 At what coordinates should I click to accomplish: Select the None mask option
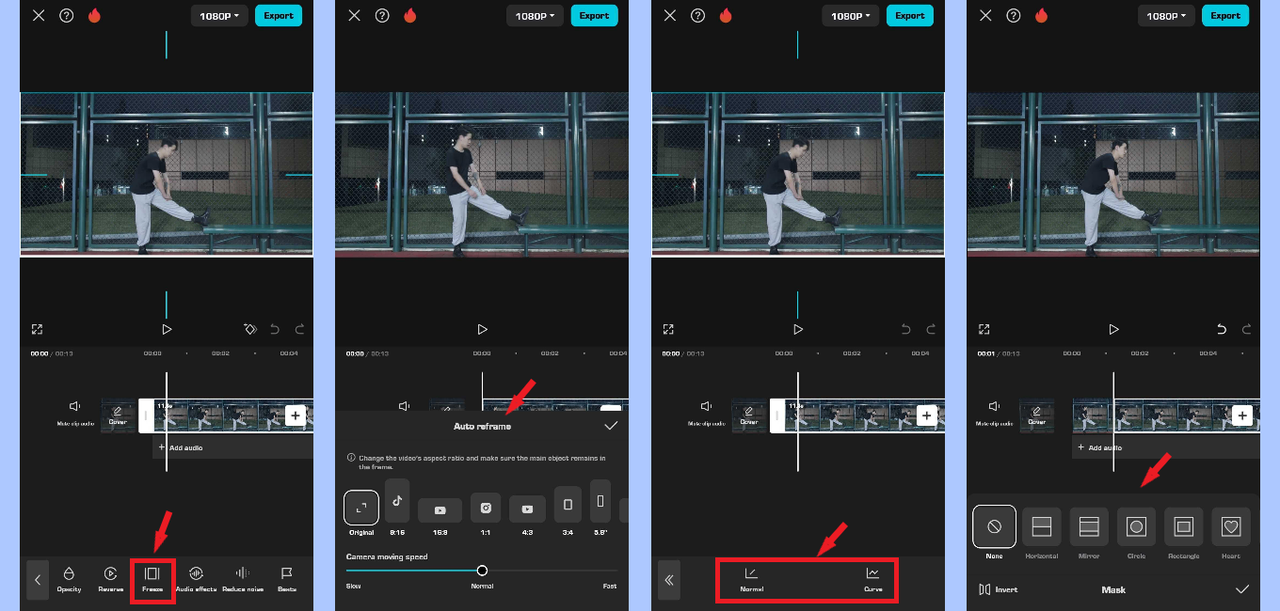[994, 532]
